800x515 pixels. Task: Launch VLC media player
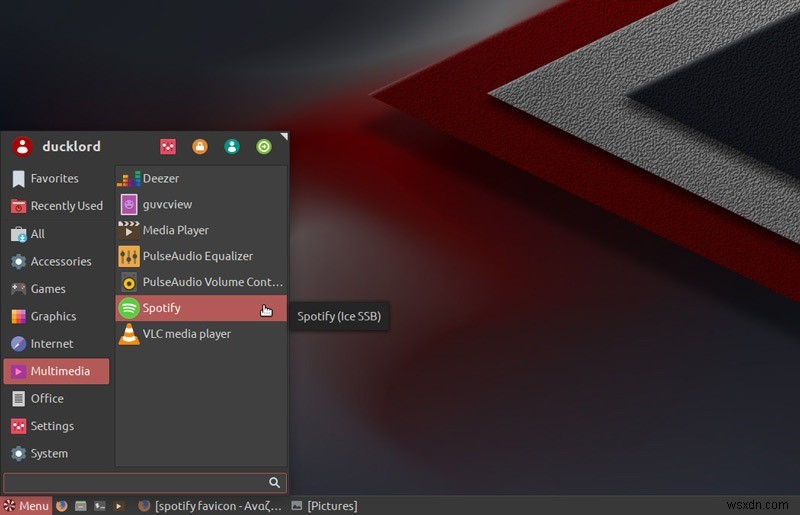[x=201, y=334]
